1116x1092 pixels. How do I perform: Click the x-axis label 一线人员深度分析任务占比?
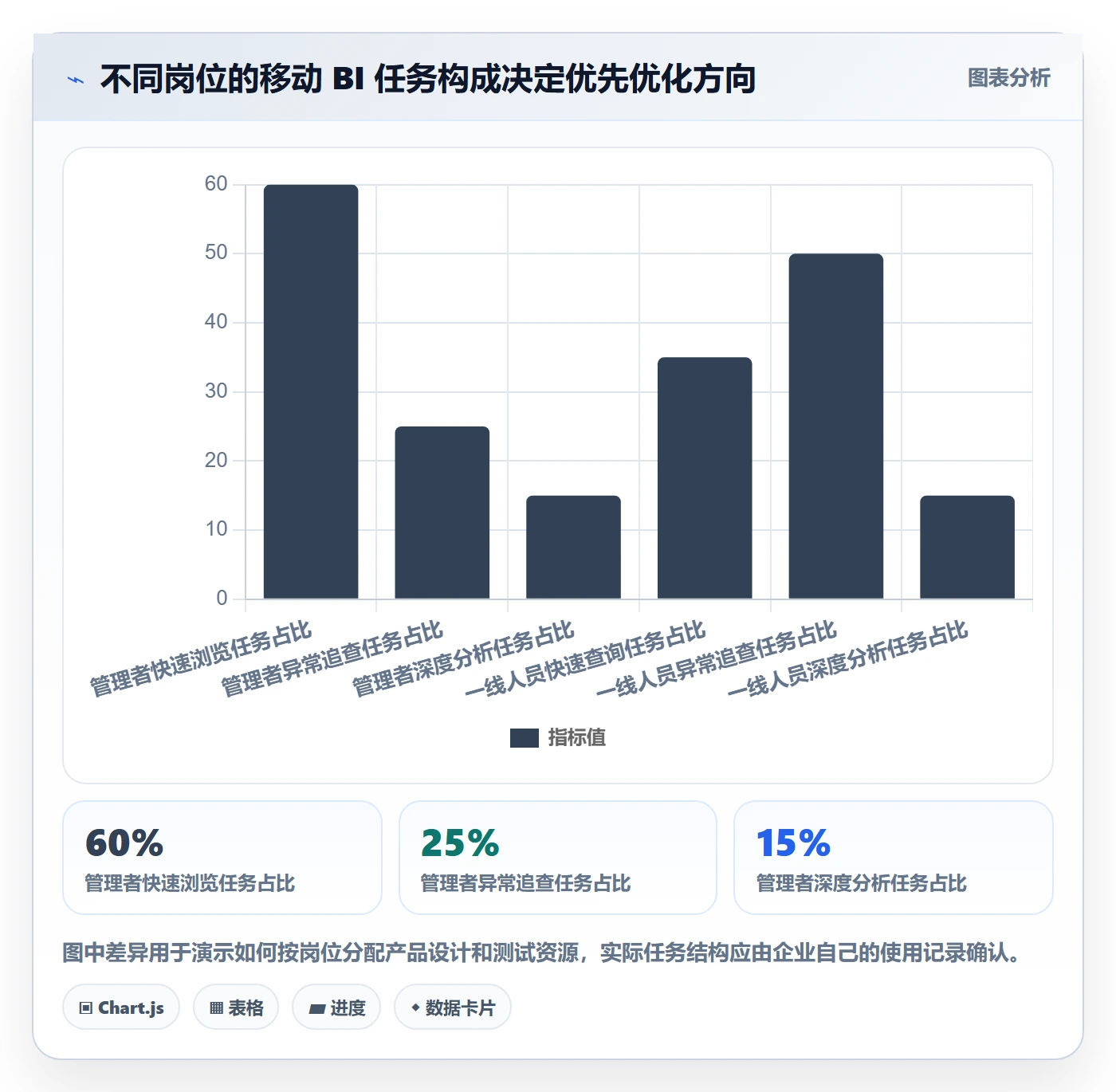(x=847, y=658)
